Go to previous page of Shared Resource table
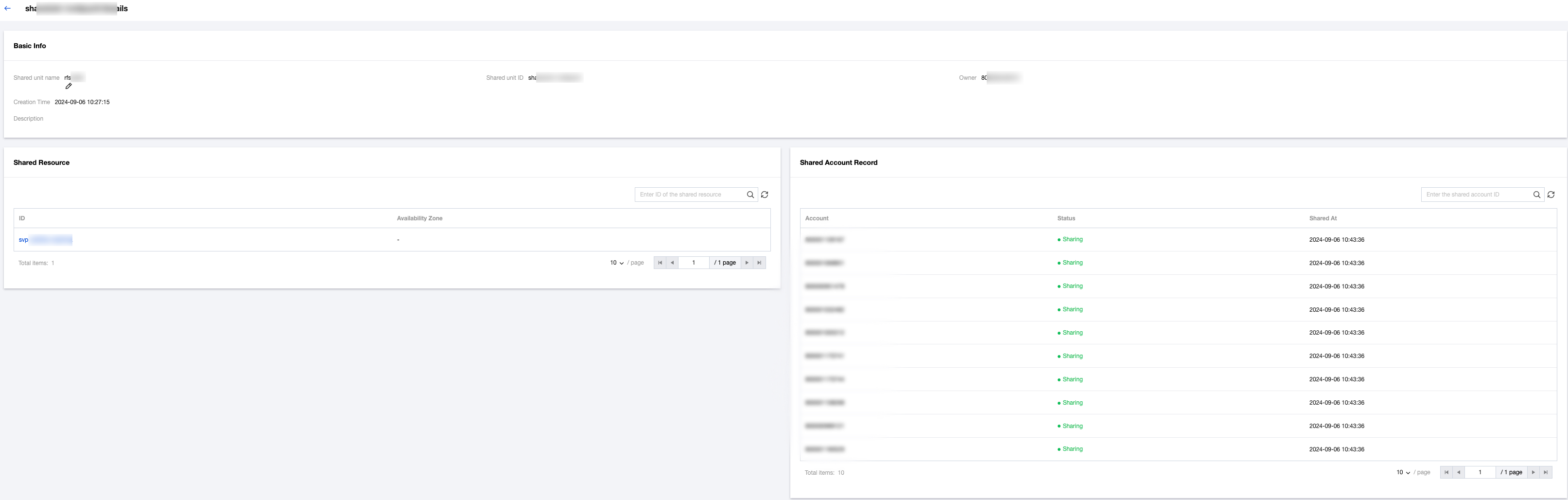The height and width of the screenshot is (500, 1568). [672, 263]
